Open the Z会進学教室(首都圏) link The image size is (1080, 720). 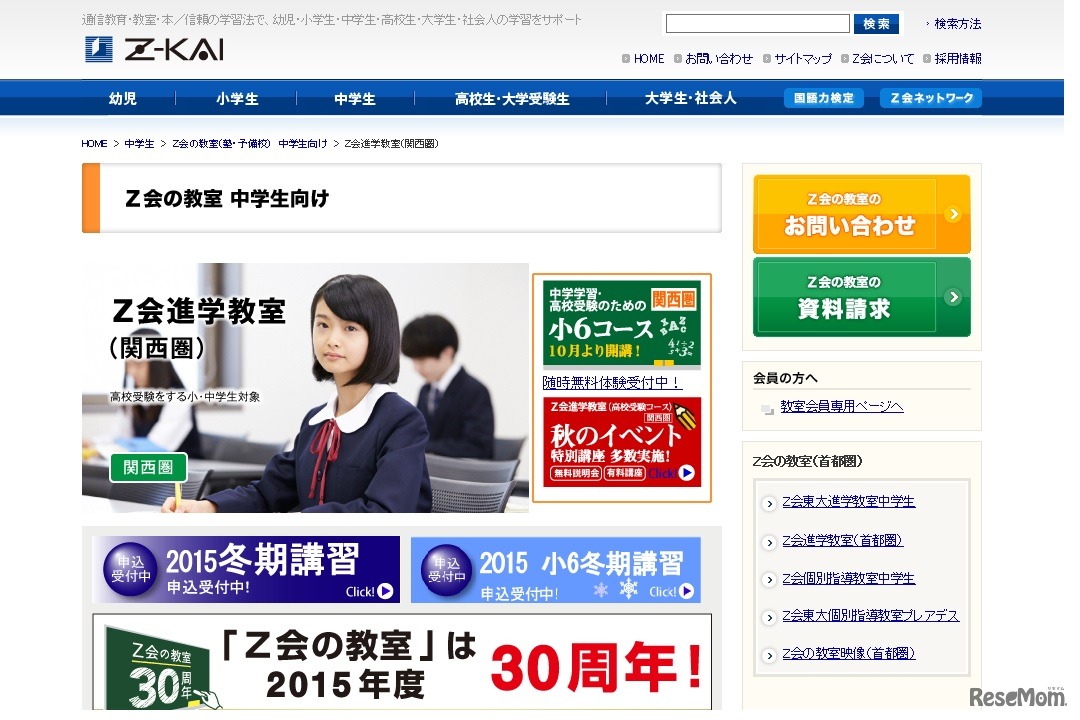tap(842, 540)
